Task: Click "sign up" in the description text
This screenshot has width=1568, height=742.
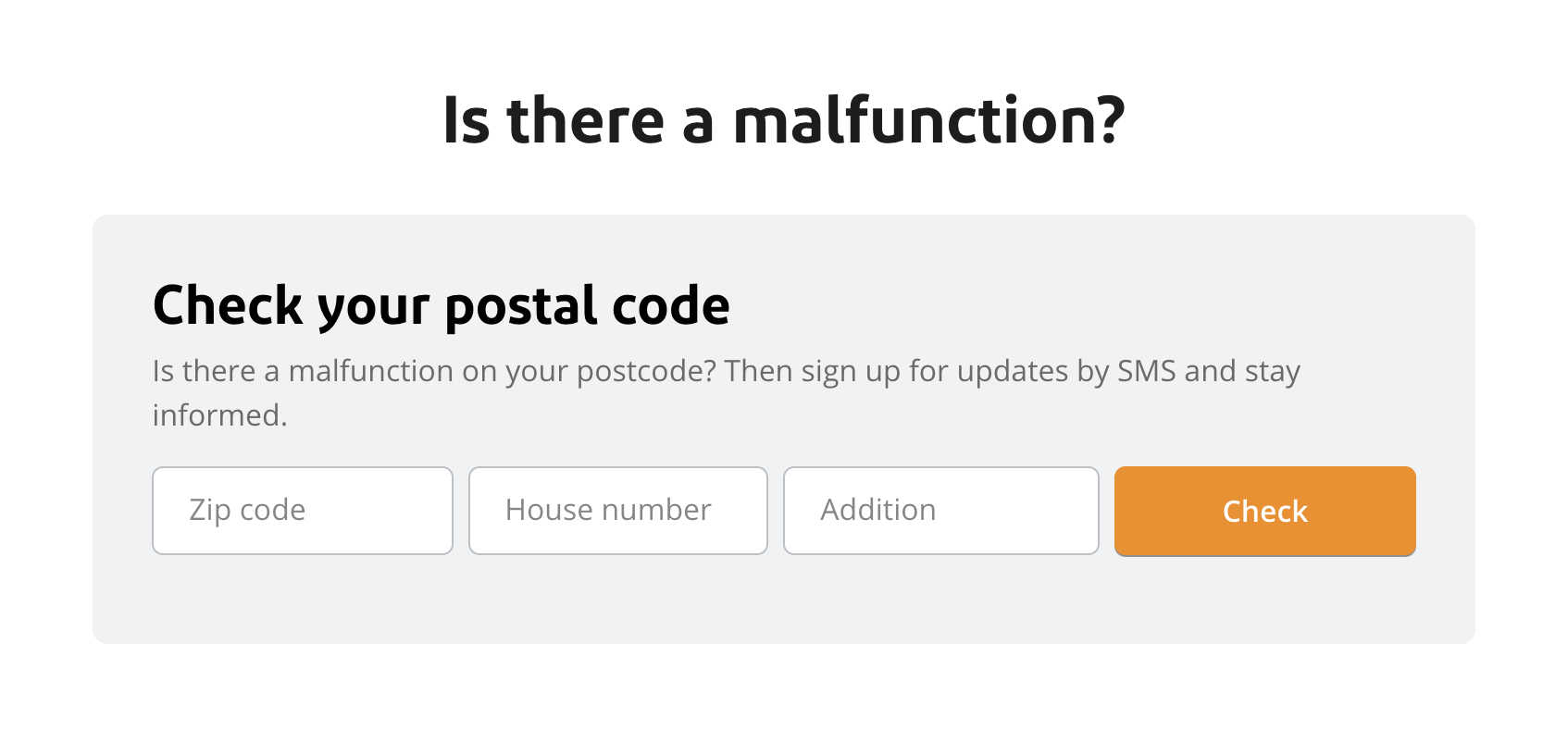Action: click(x=850, y=371)
